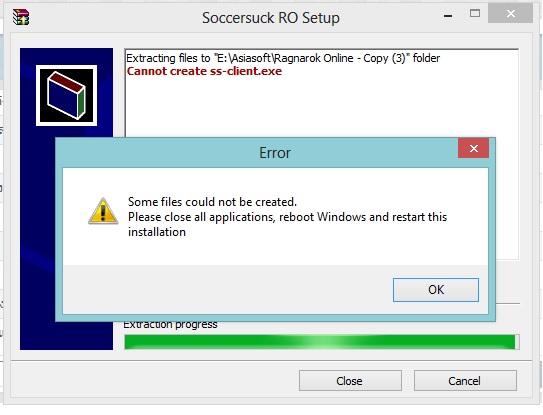Cancel the extraction with Cancel button
Screen dimensions: 543x415
pos(465,381)
